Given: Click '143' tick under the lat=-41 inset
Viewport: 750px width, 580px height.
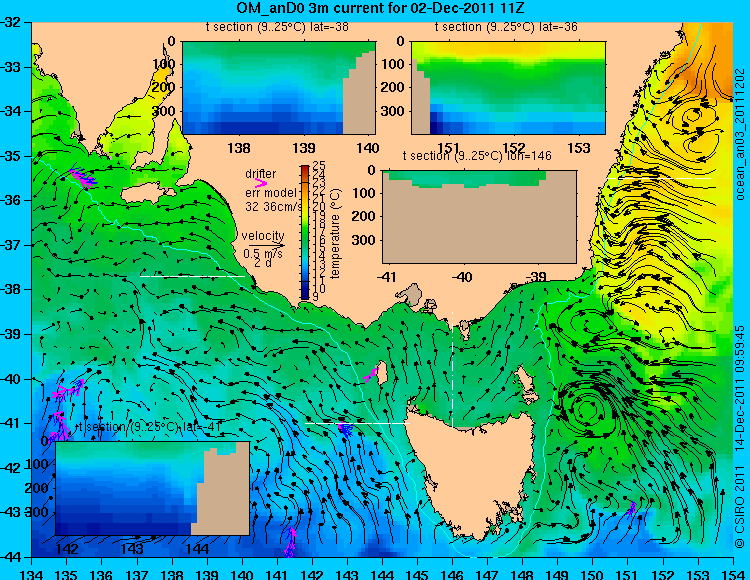Looking at the screenshot, I should (x=132, y=548).
